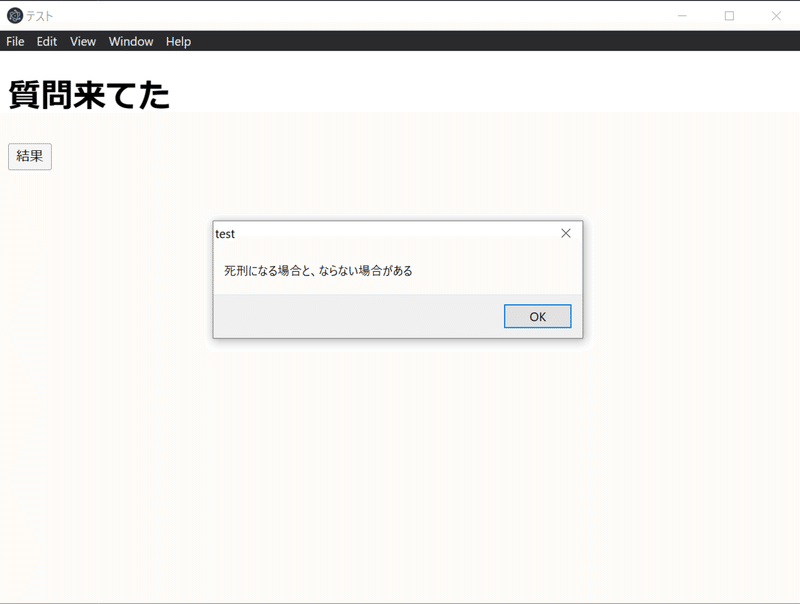
Task: Click the dark menu bar strip
Action: pos(400,41)
